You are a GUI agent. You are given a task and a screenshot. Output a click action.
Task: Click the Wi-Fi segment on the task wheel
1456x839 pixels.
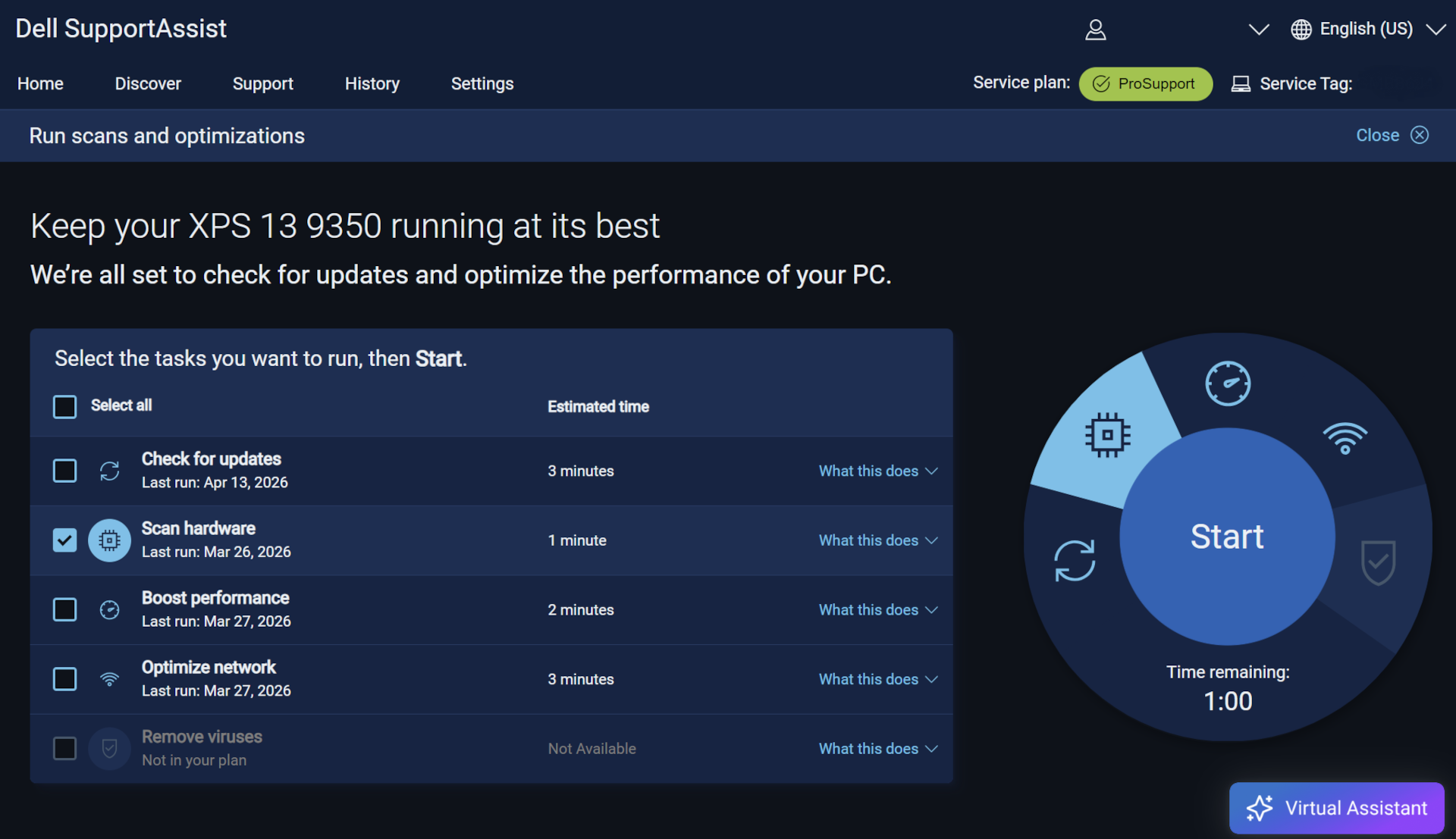(1345, 437)
